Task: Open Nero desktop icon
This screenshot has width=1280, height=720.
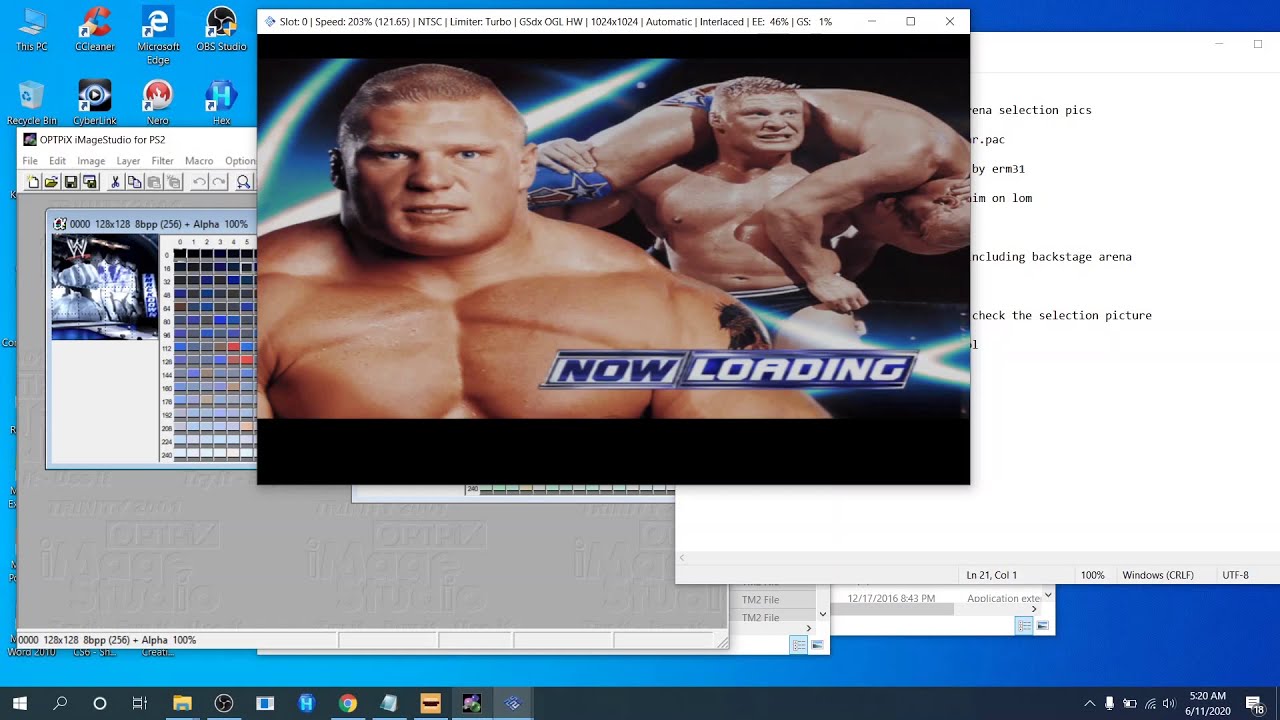Action: click(158, 103)
